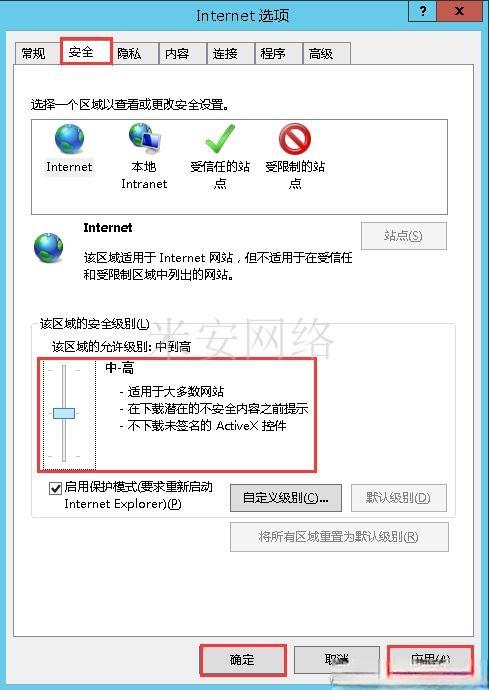This screenshot has width=489, height=690.
Task: Click the 取消 button
Action: (x=337, y=660)
